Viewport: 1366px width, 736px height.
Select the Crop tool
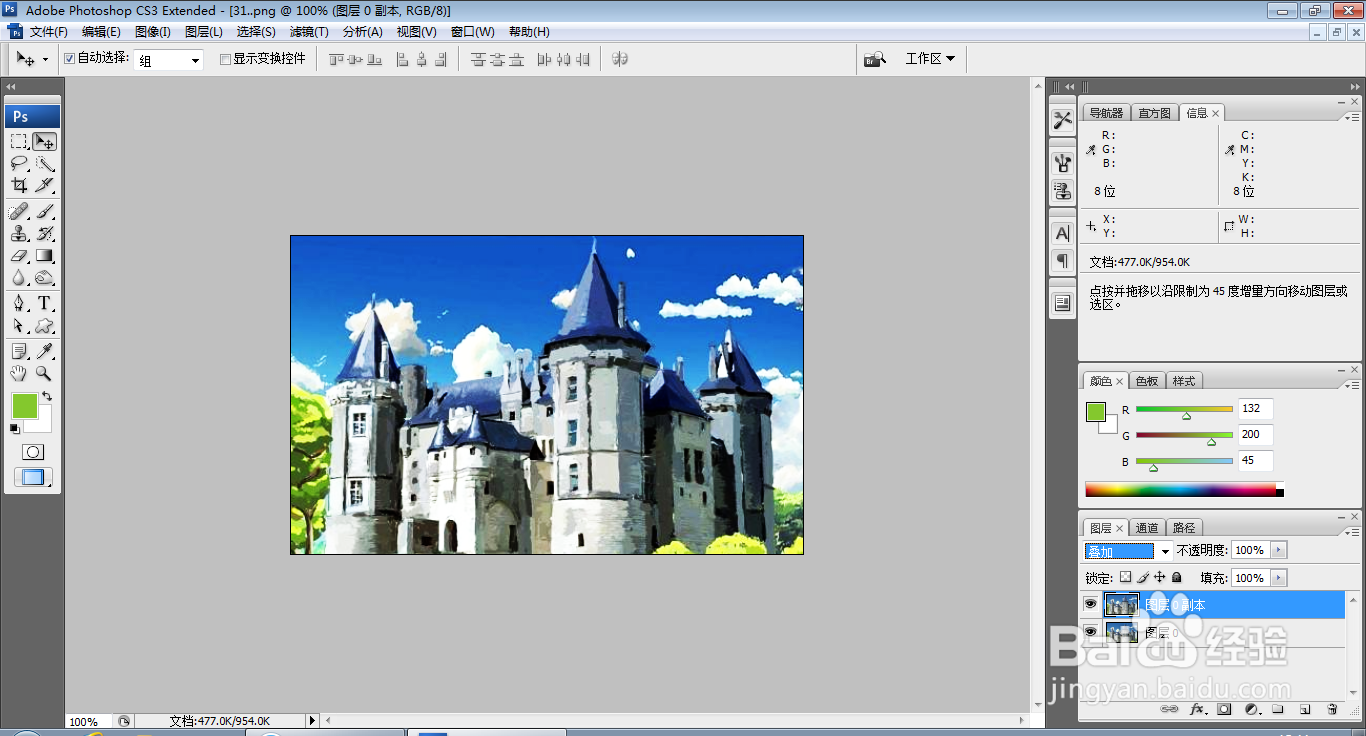click(x=19, y=185)
